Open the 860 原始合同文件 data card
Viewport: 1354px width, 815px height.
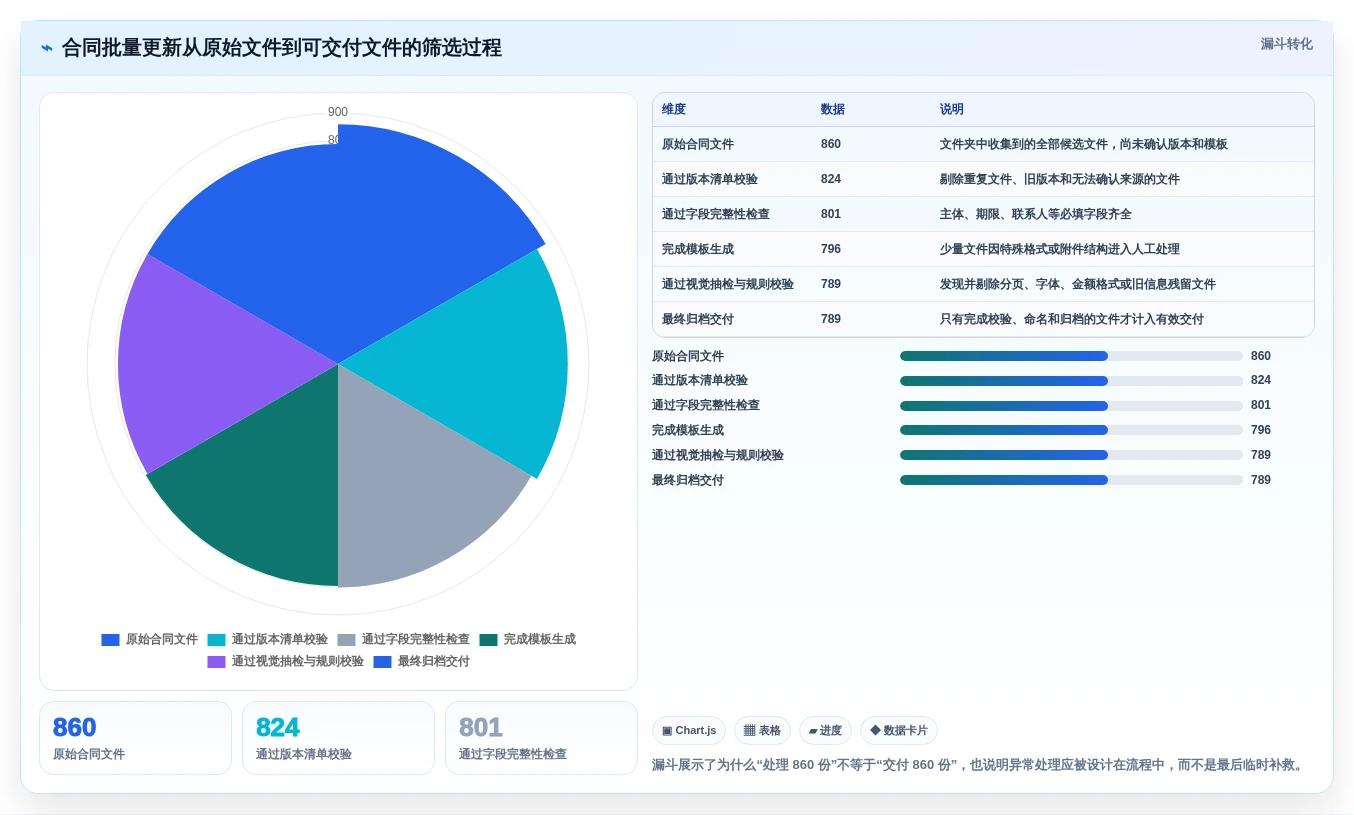point(135,738)
